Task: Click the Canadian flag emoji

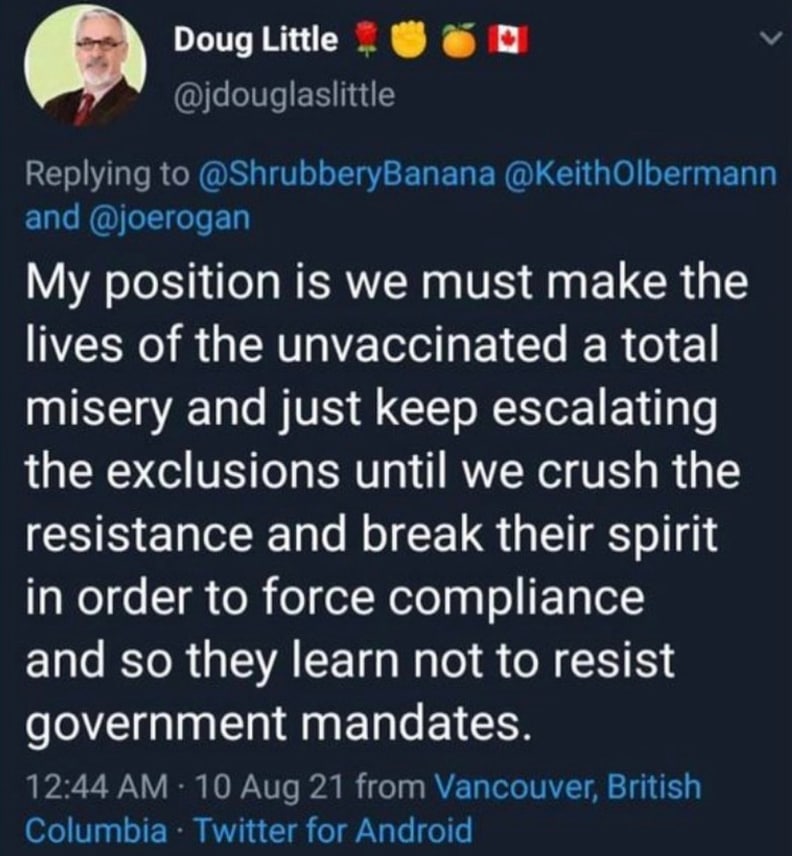Action: pos(507,40)
